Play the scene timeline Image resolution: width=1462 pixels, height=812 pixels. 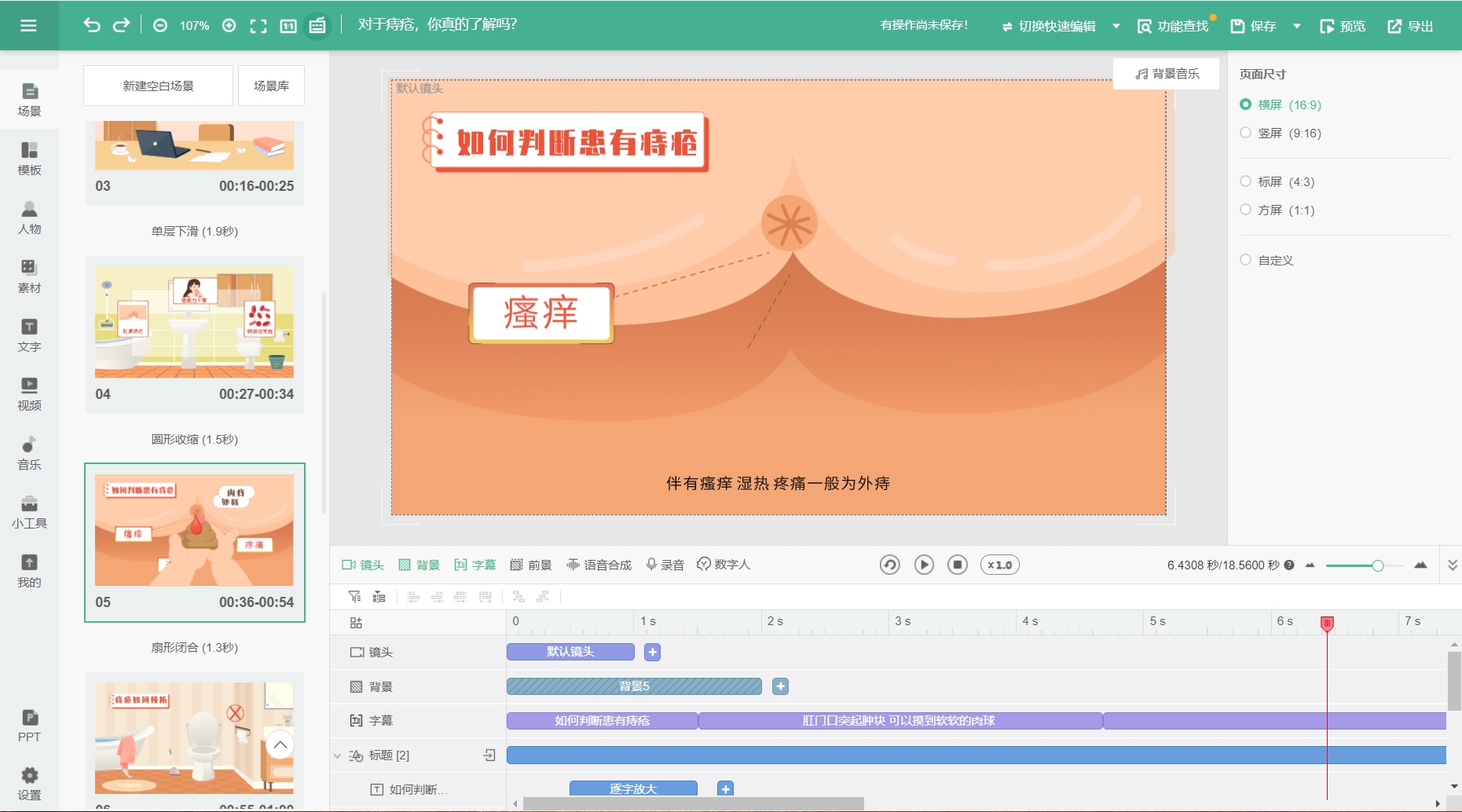924,565
